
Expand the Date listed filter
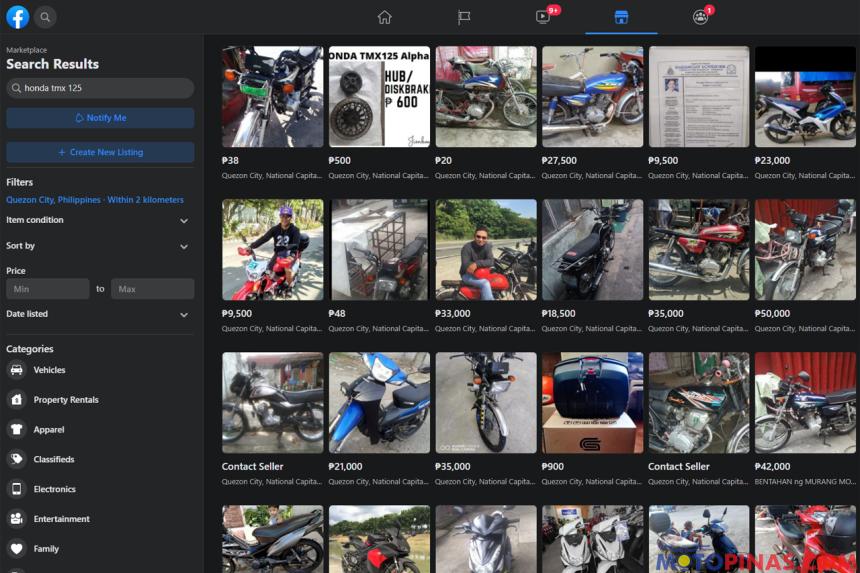pos(99,314)
